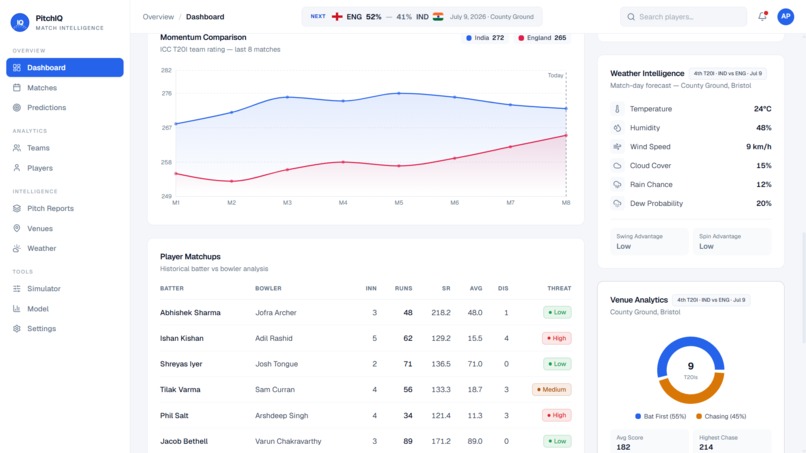Go to Matches page in sidebar

[65, 88]
